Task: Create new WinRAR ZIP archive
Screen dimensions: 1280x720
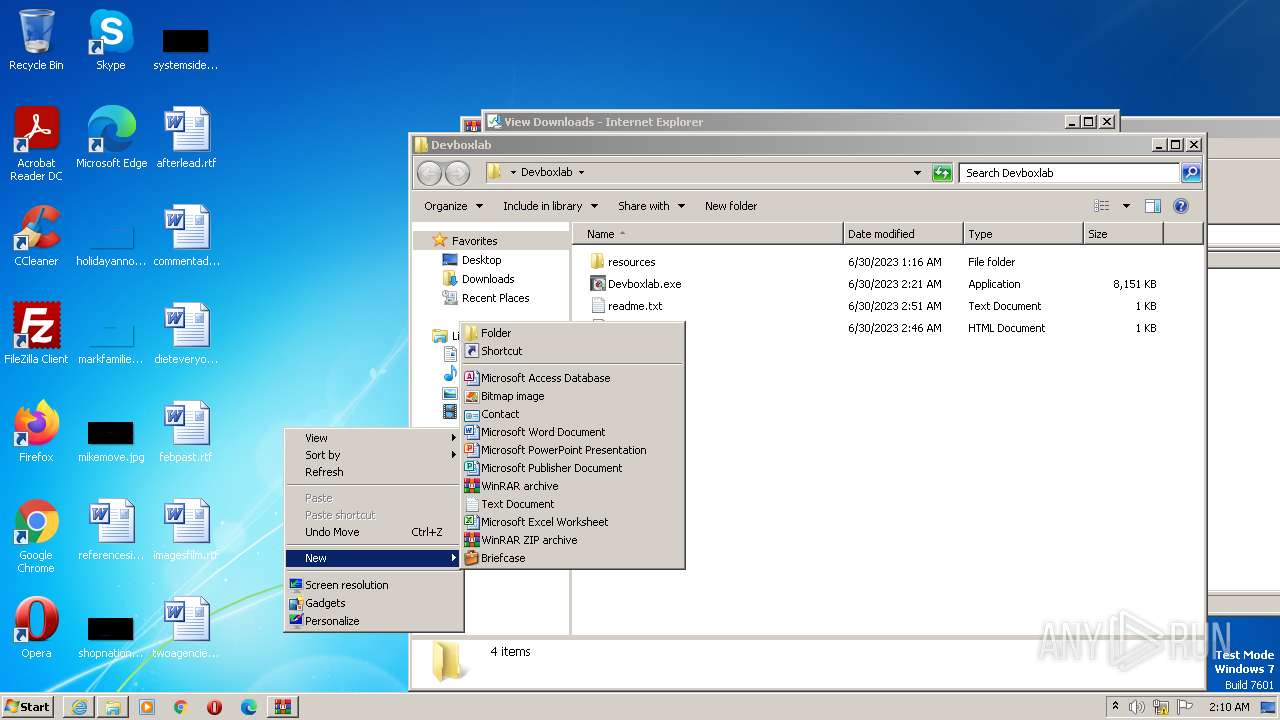Action: tap(572, 540)
